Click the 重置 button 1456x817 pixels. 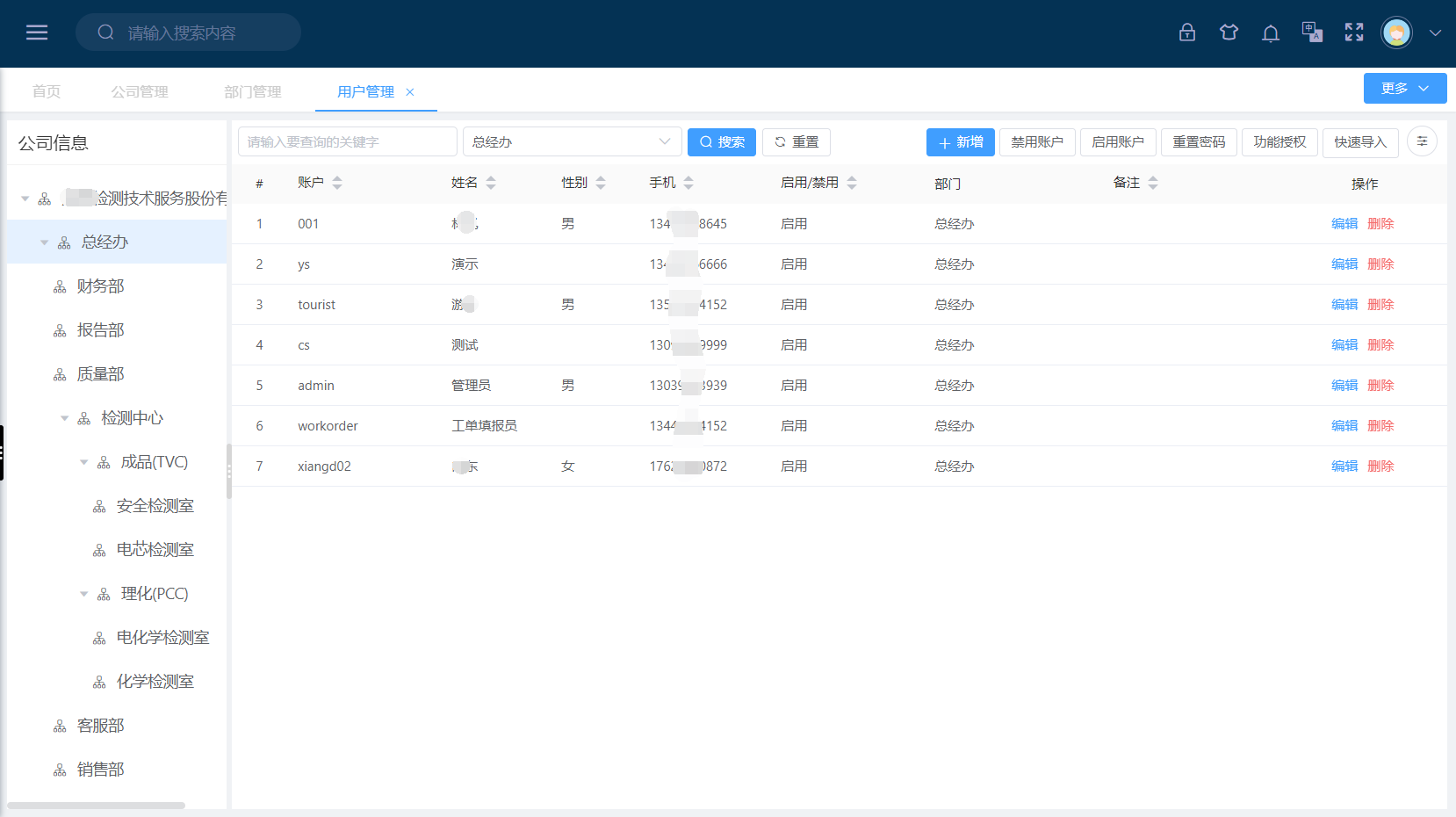coord(796,141)
